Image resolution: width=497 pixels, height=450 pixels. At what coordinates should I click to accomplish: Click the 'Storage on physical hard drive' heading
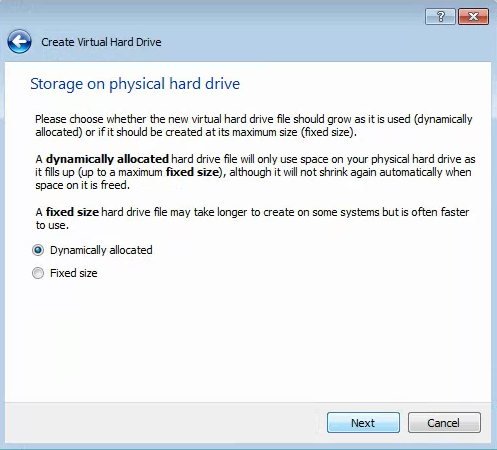135,84
